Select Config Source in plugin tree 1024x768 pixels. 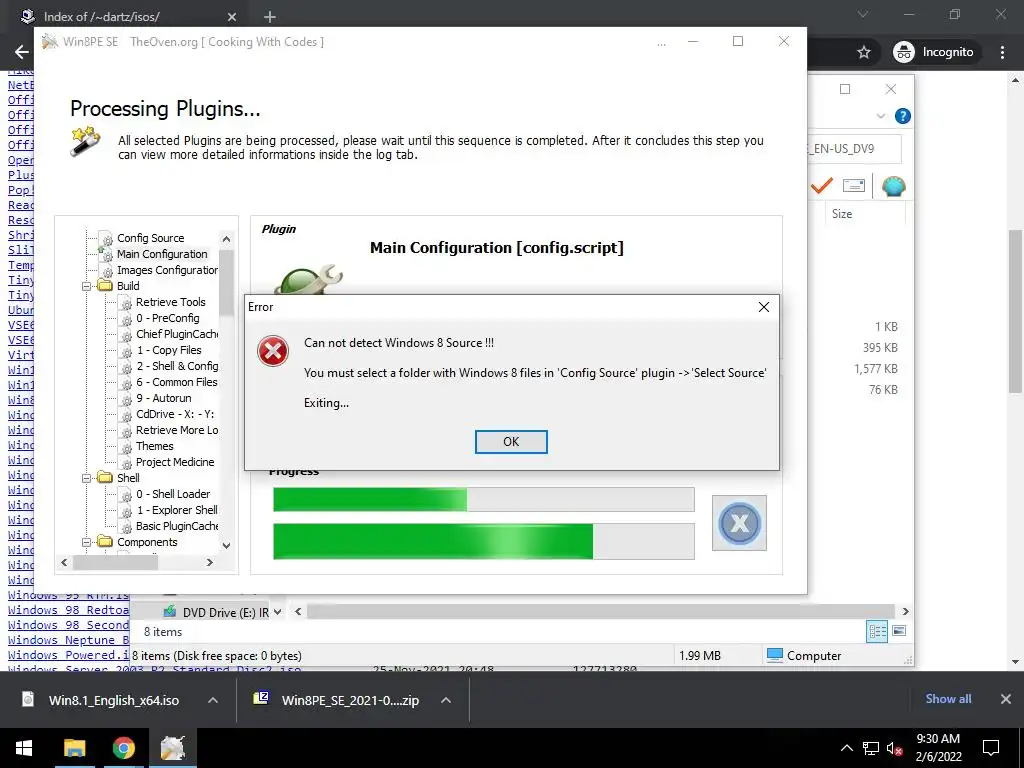pyautogui.click(x=150, y=238)
